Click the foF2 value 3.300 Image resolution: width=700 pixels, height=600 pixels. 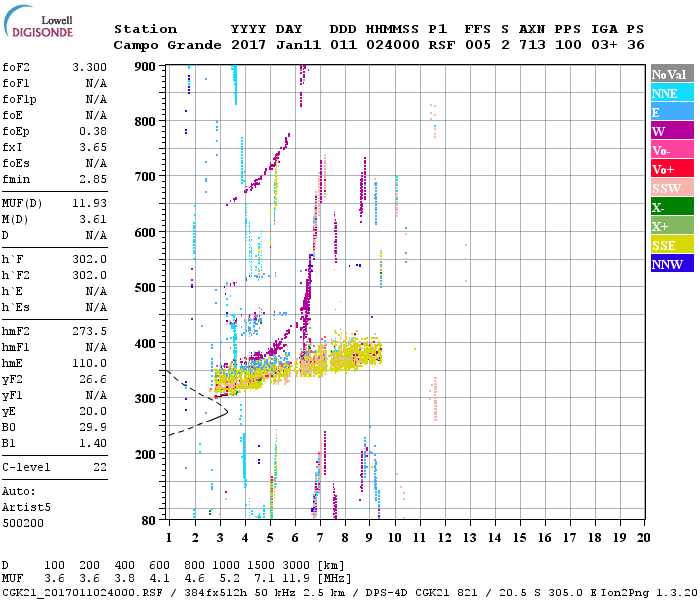coord(89,67)
